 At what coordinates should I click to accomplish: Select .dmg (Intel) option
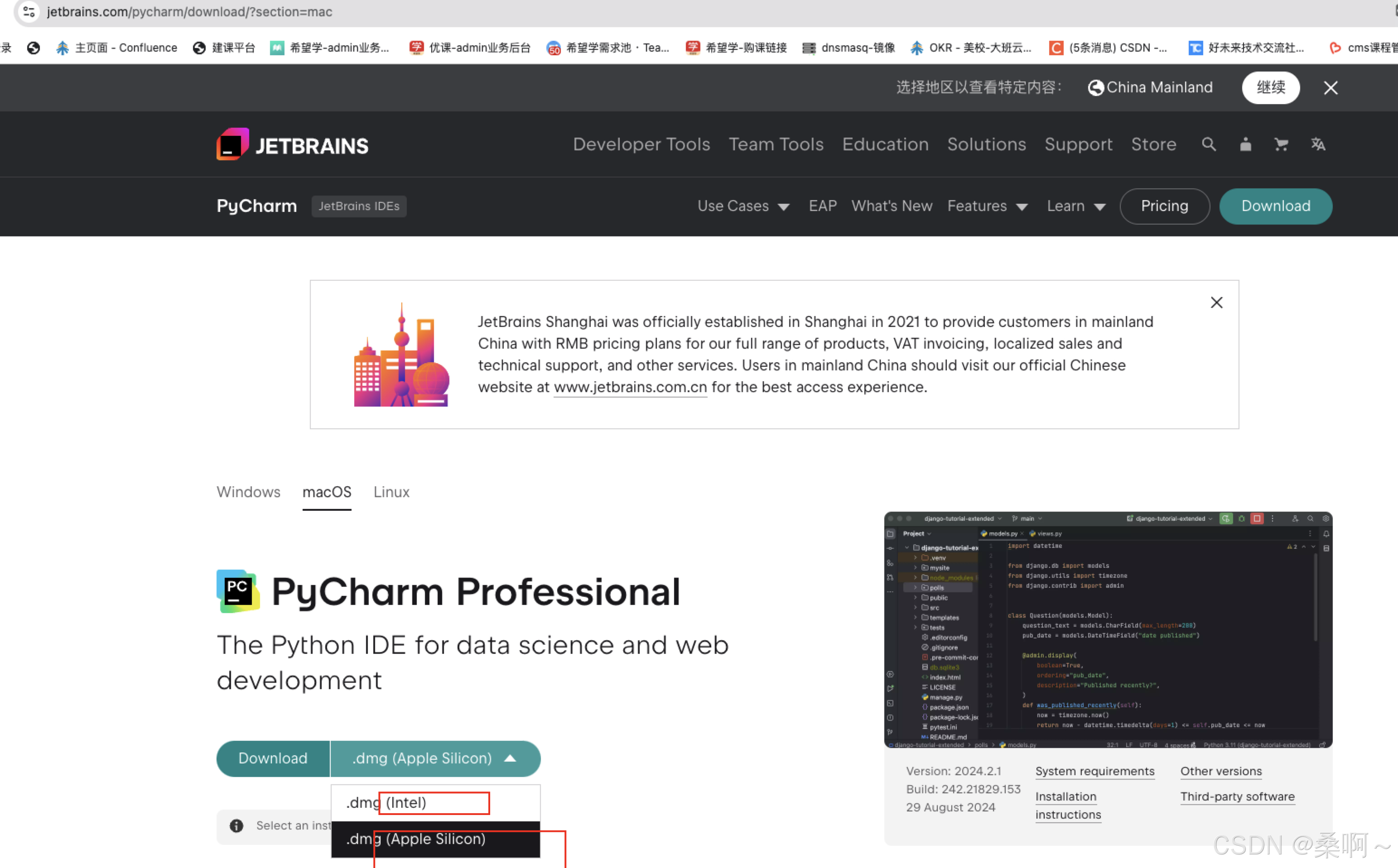point(435,802)
